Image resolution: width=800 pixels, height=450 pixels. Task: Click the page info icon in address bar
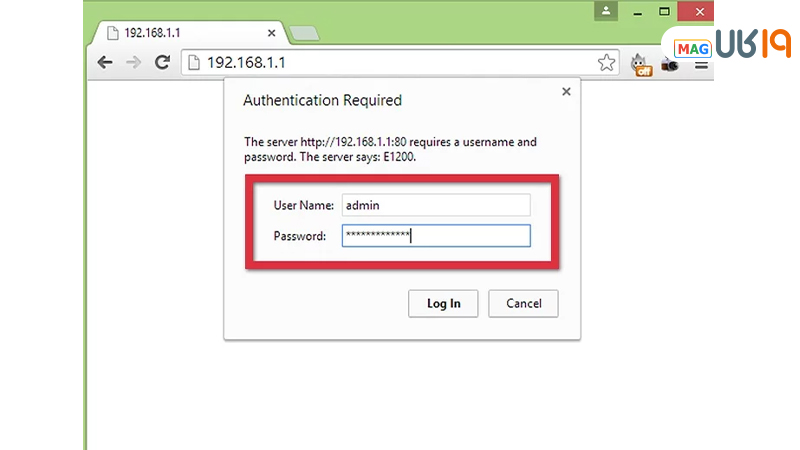coord(194,62)
